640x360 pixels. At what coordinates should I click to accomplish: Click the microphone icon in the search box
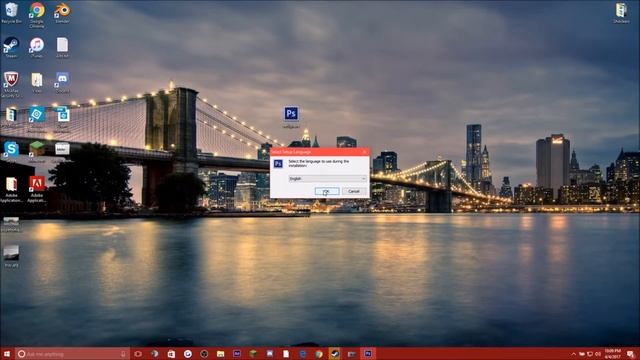coord(123,354)
